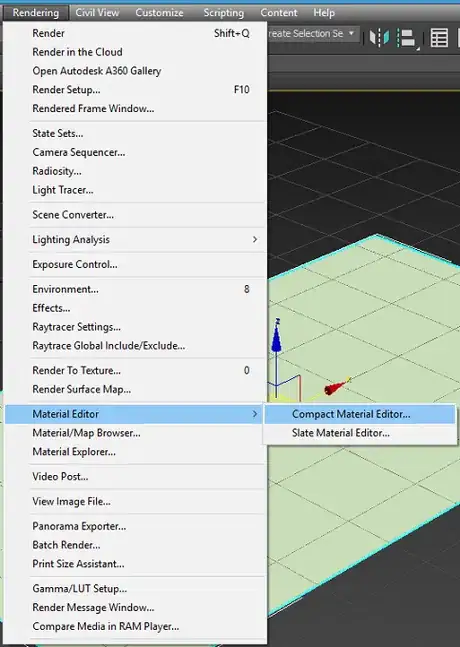This screenshot has height=647, width=460.
Task: Choose Render Surface Map
Action: pyautogui.click(x=135, y=389)
